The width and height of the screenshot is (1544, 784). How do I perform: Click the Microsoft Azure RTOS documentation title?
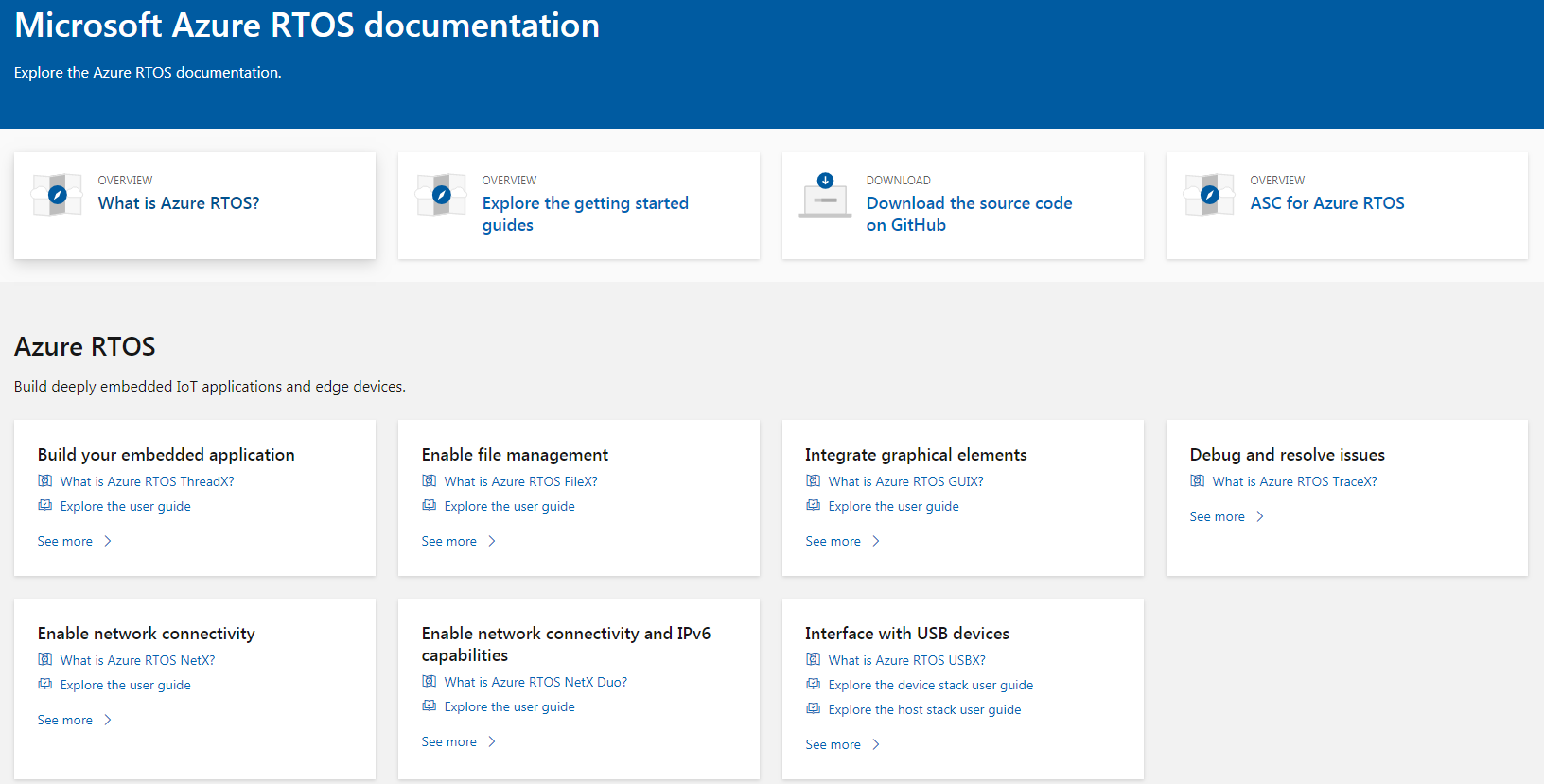click(x=307, y=26)
